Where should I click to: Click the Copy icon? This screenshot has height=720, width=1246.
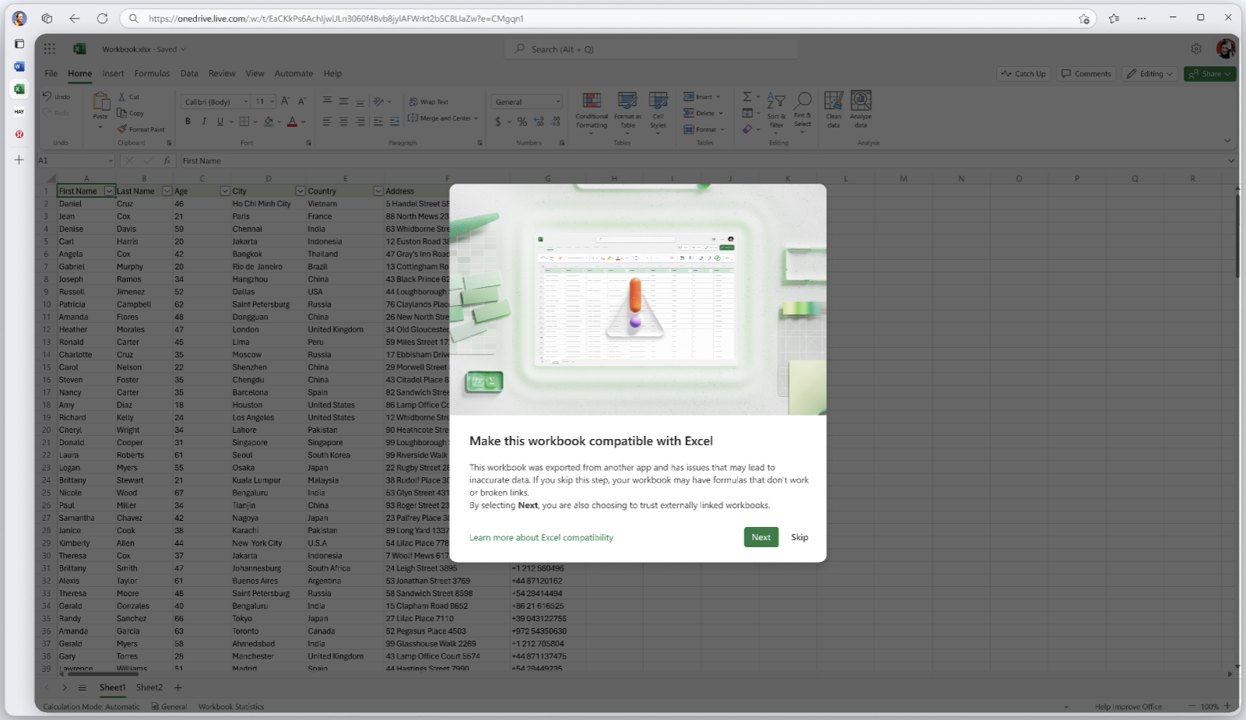[122, 113]
